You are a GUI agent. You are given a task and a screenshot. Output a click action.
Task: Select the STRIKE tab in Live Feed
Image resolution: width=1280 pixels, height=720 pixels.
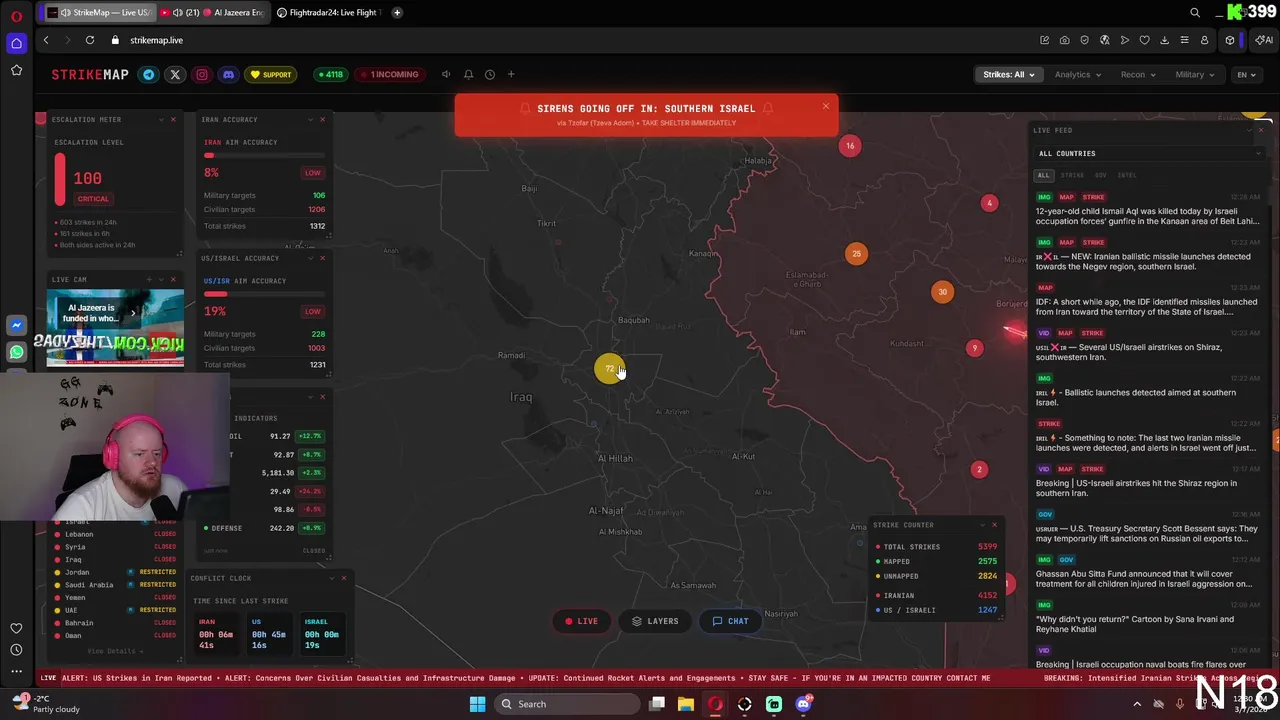1072,175
